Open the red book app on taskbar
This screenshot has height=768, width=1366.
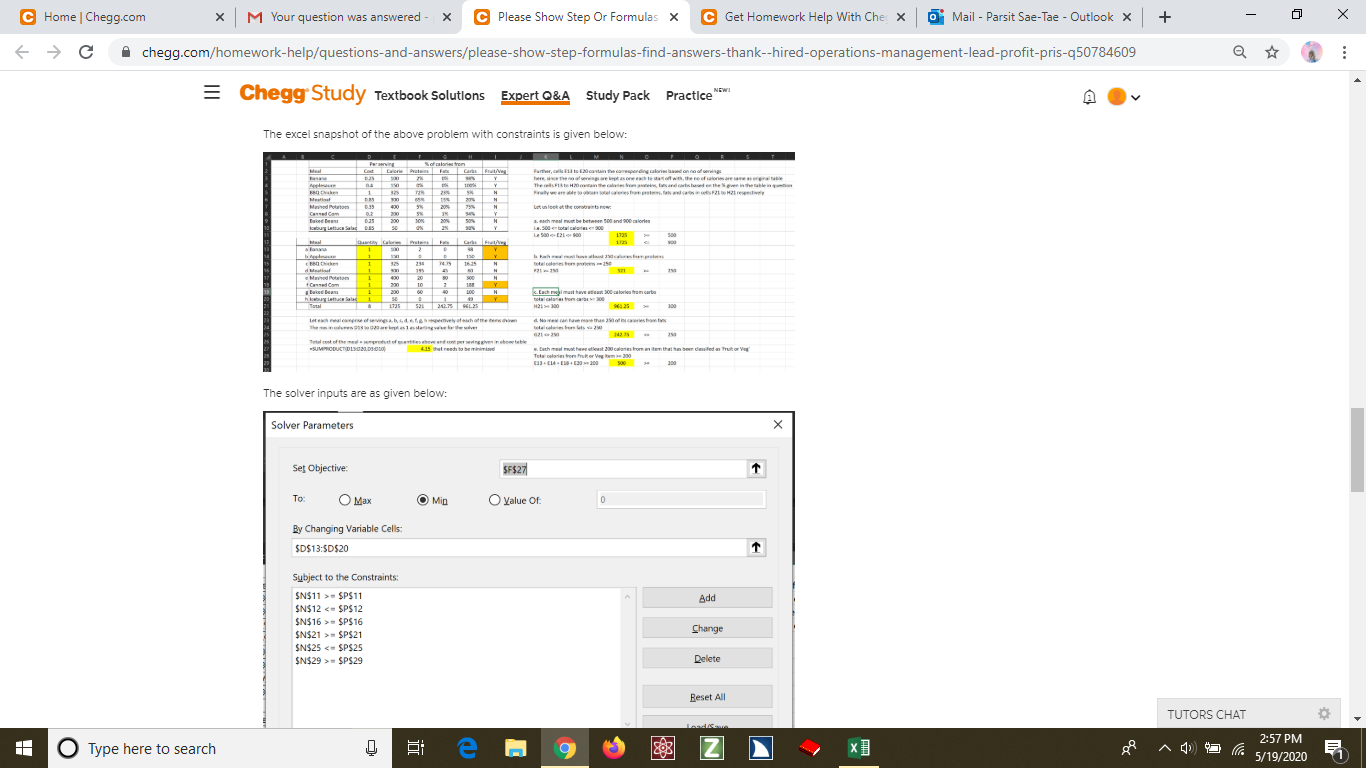811,748
